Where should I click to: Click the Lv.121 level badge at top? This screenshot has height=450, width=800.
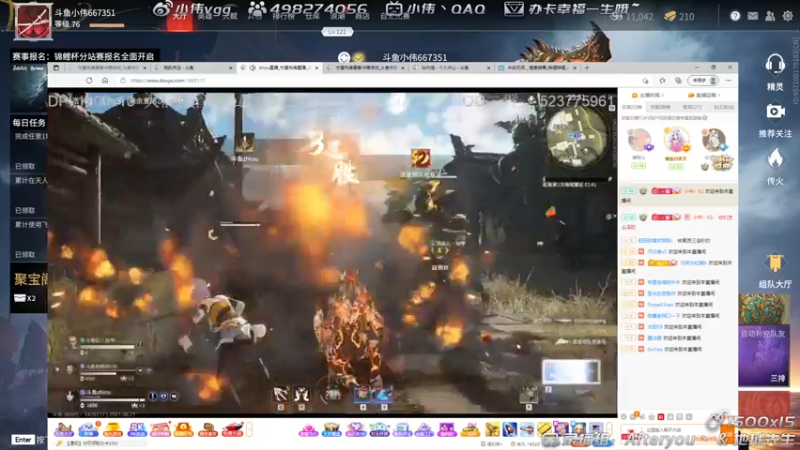coord(337,32)
